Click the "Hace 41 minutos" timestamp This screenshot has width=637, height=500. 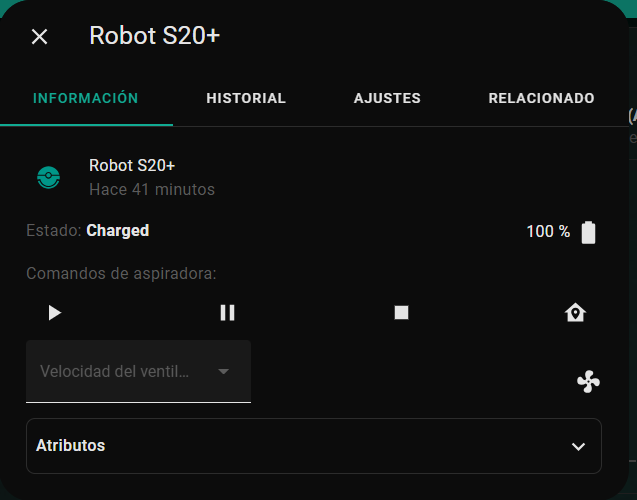pos(152,189)
